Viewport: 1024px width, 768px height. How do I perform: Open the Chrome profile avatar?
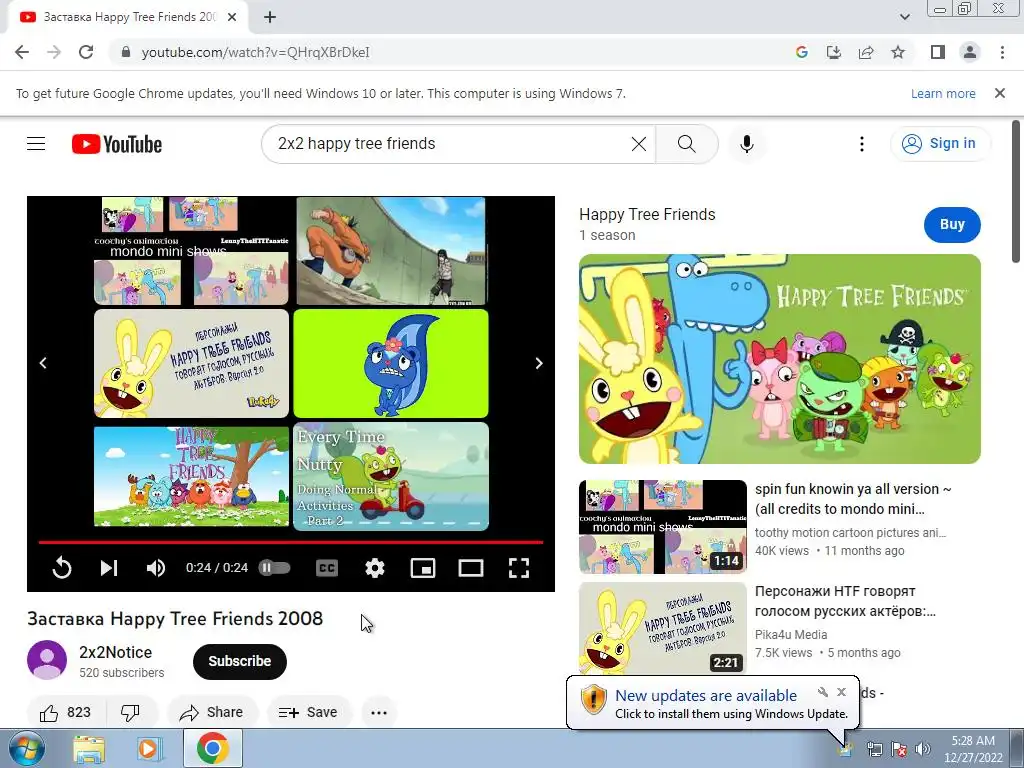970,52
